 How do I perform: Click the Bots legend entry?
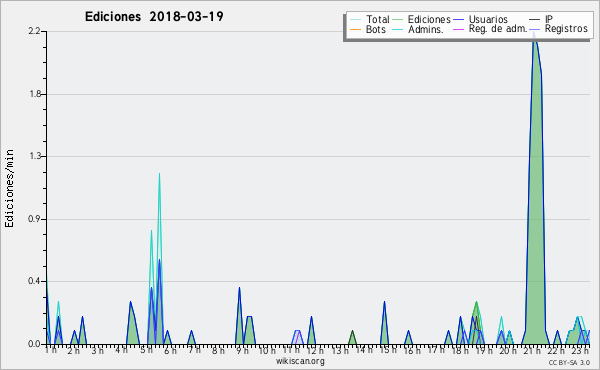pyautogui.click(x=368, y=29)
